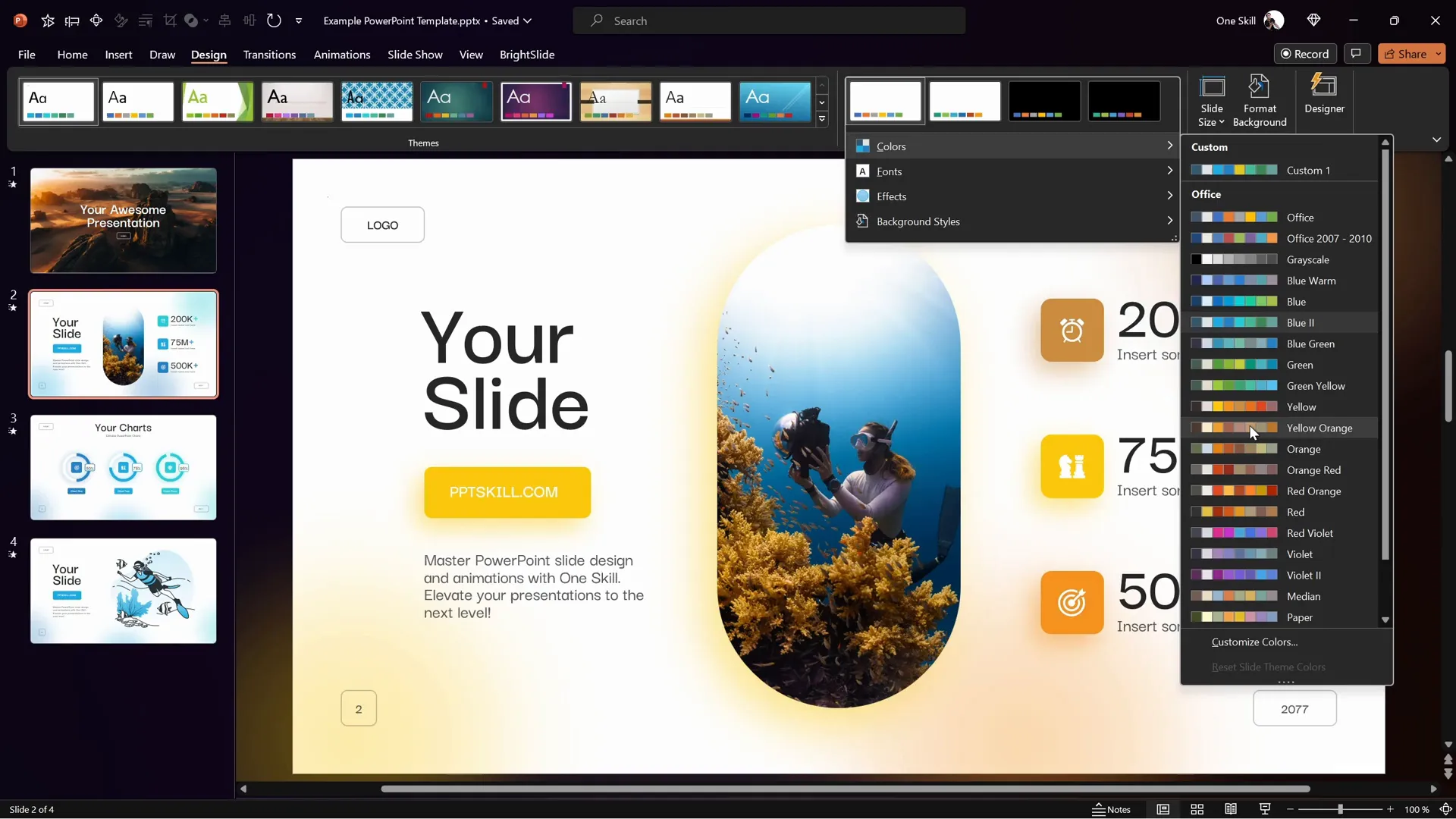Select the dark purple Ion theme thumbnail

pyautogui.click(x=536, y=102)
